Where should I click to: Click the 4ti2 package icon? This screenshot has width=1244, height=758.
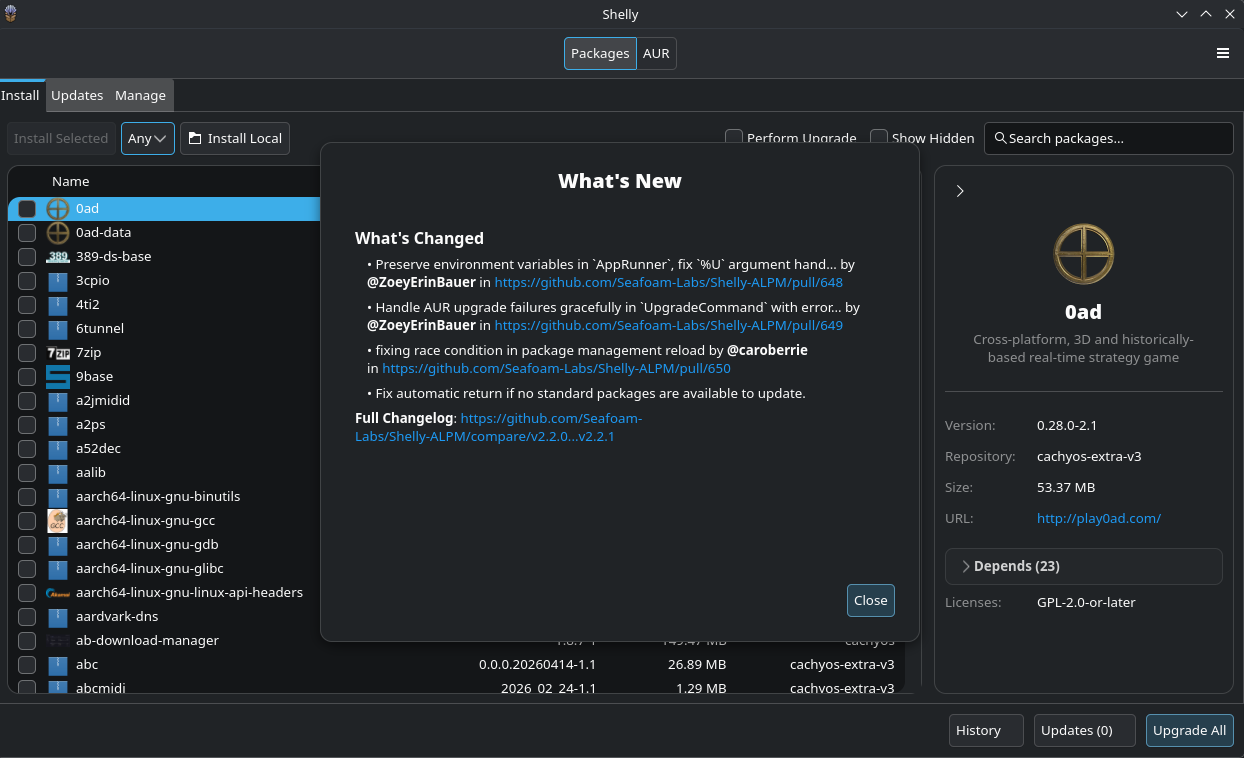click(58, 305)
